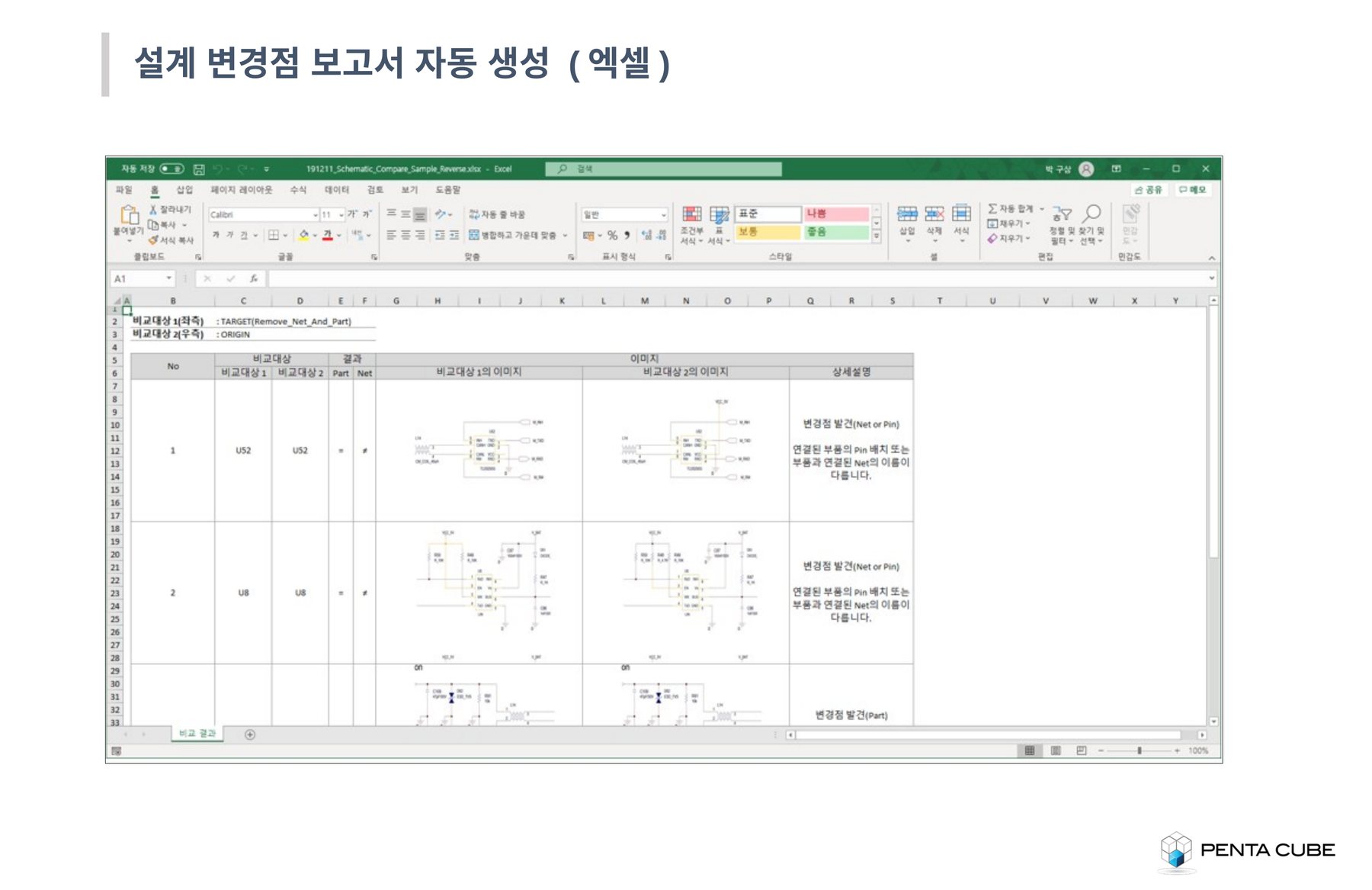Open 조건부 서식 conditional formatting
This screenshot has height=890, width=1372.
pos(692,225)
